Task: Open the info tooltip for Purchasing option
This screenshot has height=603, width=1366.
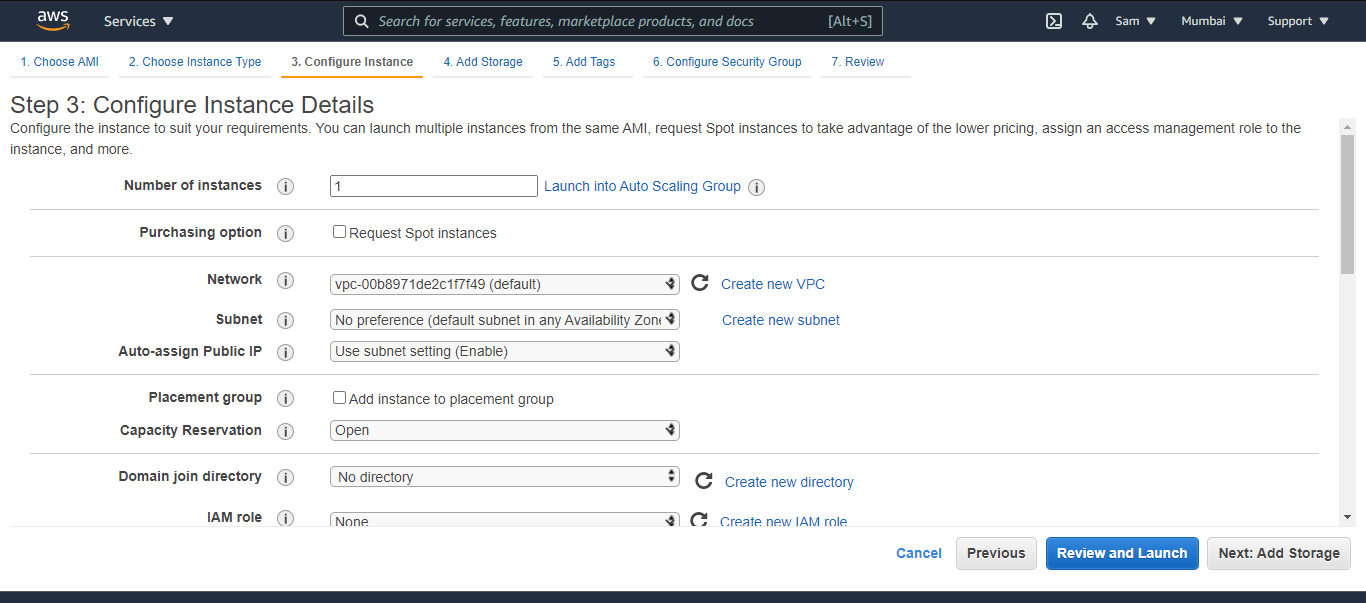Action: [x=285, y=233]
